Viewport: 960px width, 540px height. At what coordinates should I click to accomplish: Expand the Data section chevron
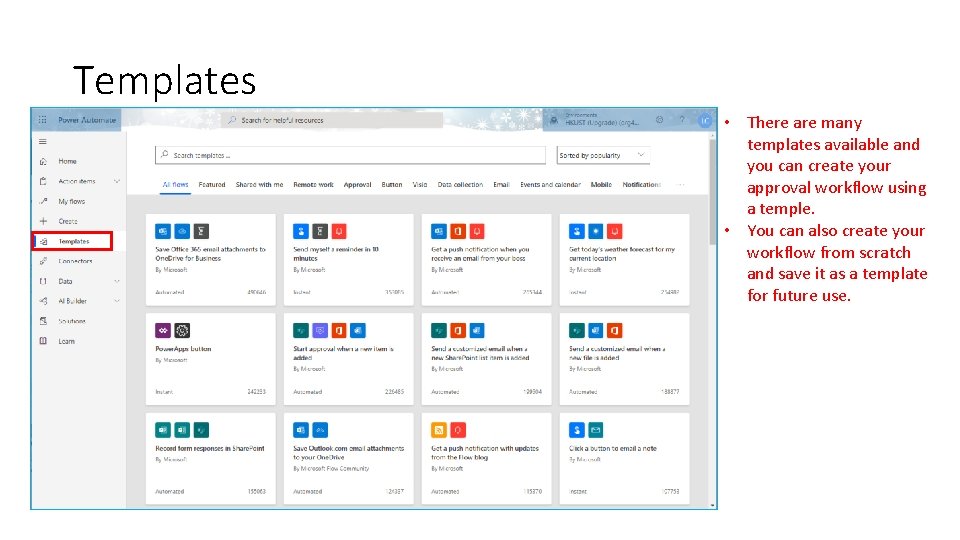pos(116,282)
